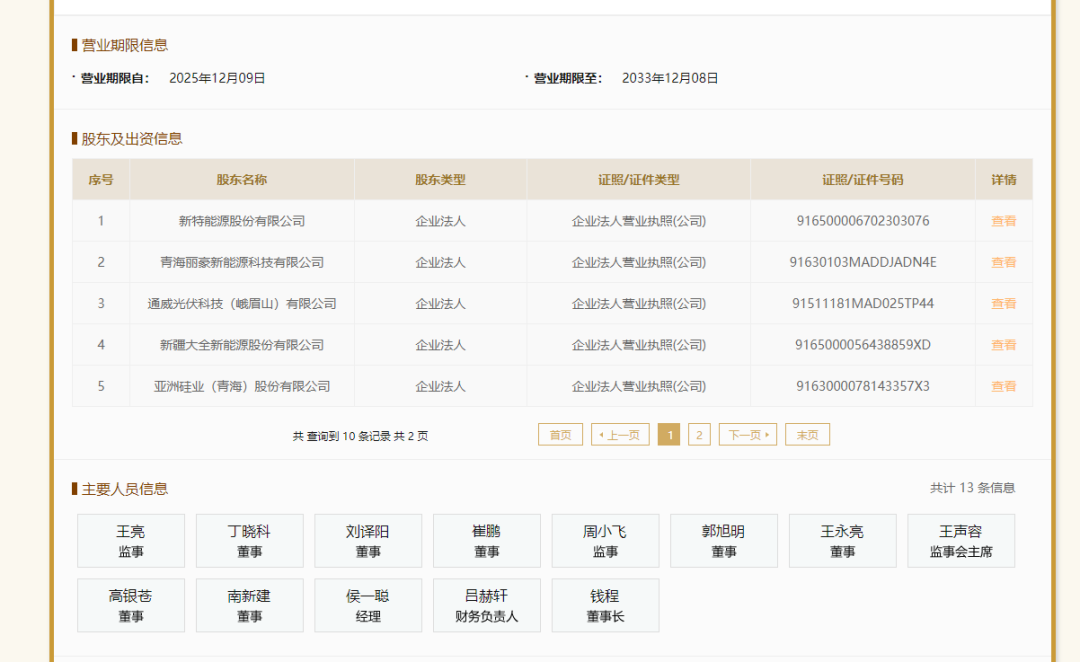The width and height of the screenshot is (1080, 662).
Task: Click 查看 in 新疆大全新能源股份有限公司 row
Action: (x=1003, y=345)
